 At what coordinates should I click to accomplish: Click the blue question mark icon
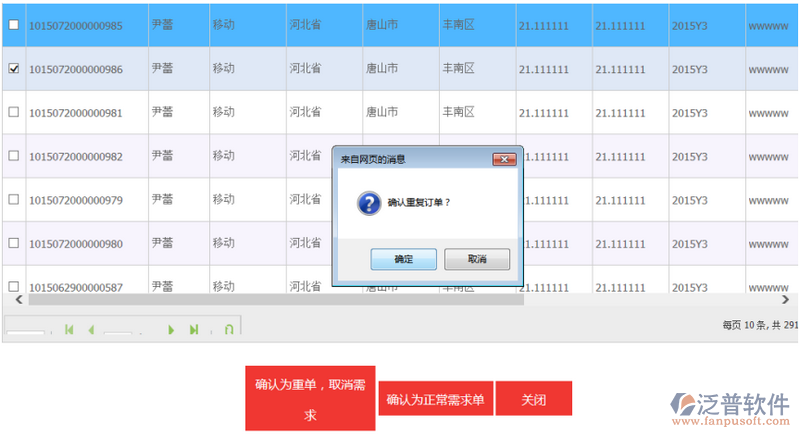coord(368,203)
